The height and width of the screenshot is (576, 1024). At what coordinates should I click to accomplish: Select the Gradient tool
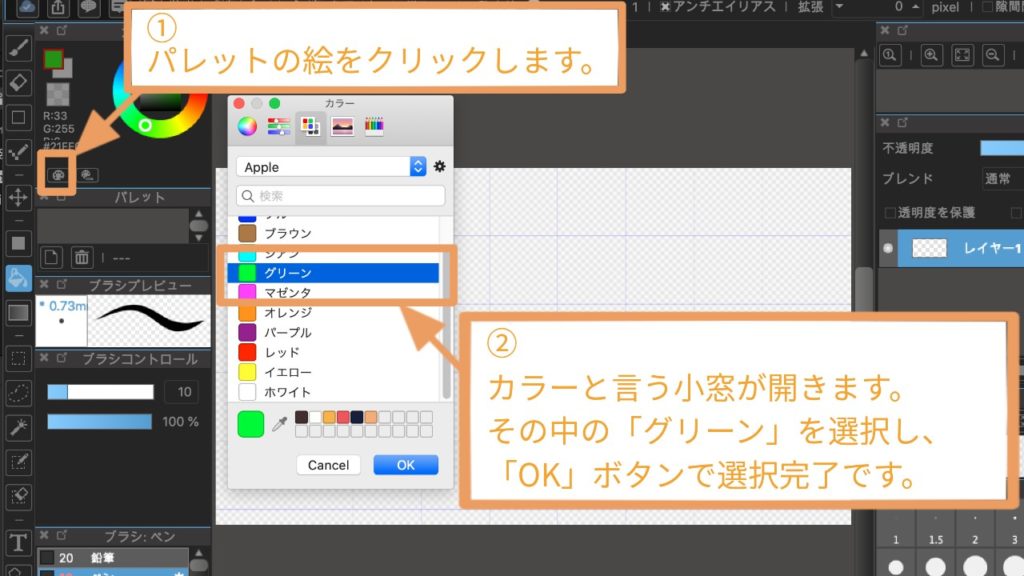click(x=16, y=315)
